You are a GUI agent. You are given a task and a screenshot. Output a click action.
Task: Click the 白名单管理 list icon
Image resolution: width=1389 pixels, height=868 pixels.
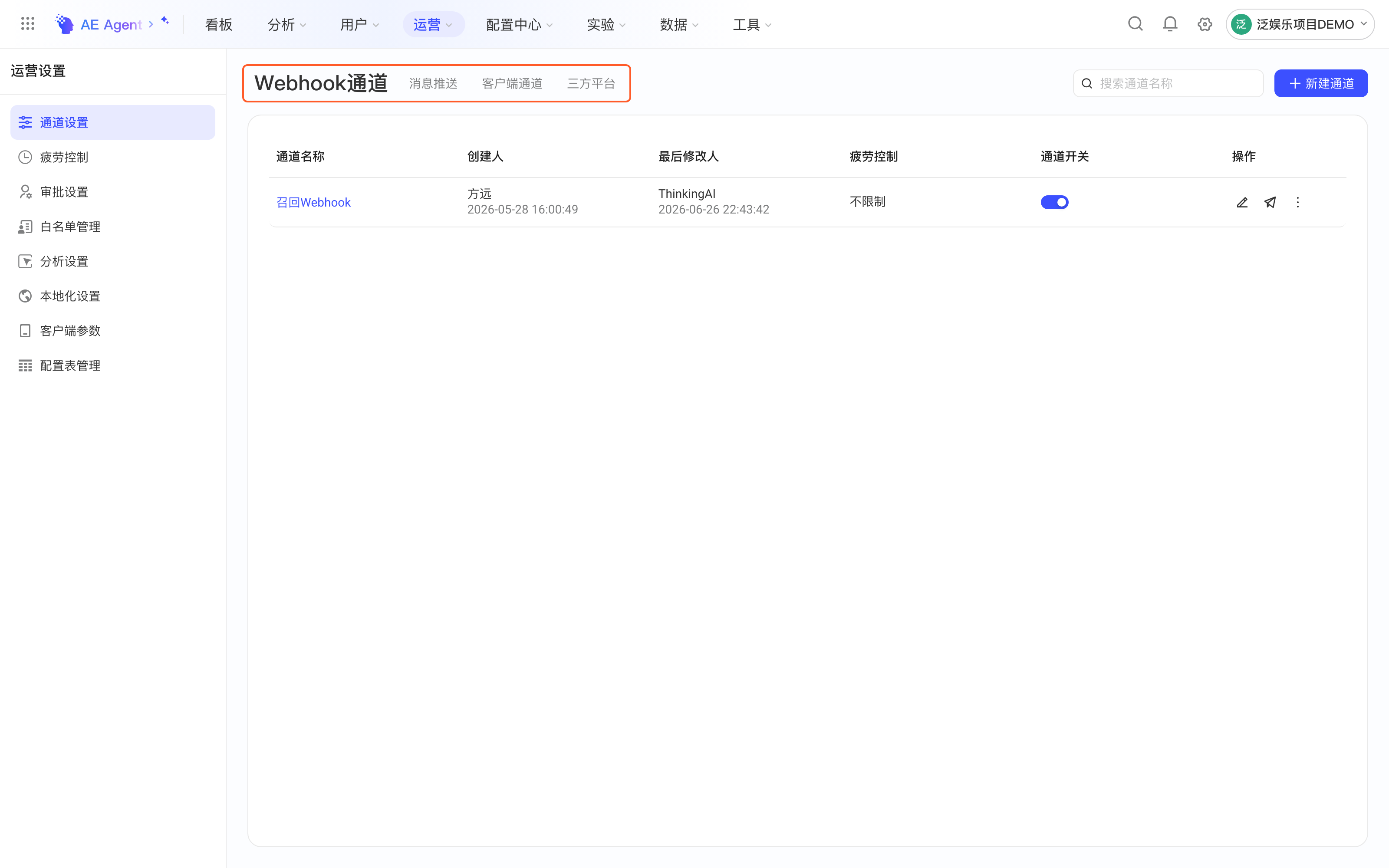(25, 227)
